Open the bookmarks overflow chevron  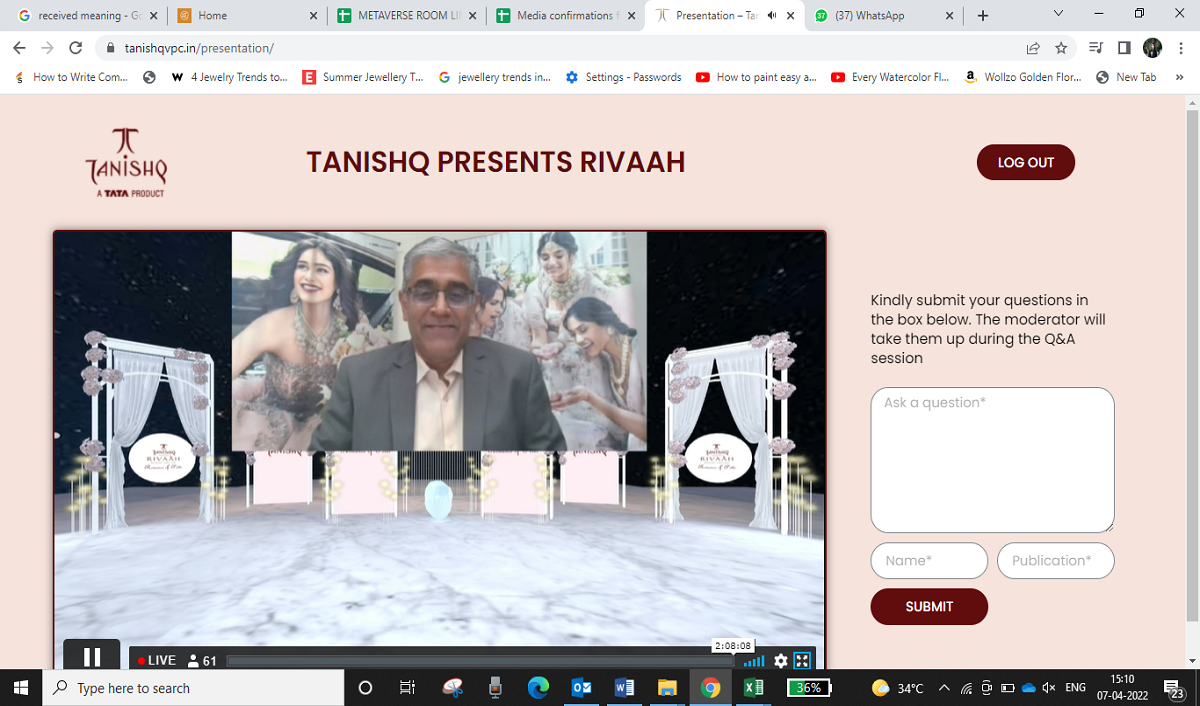point(1179,76)
